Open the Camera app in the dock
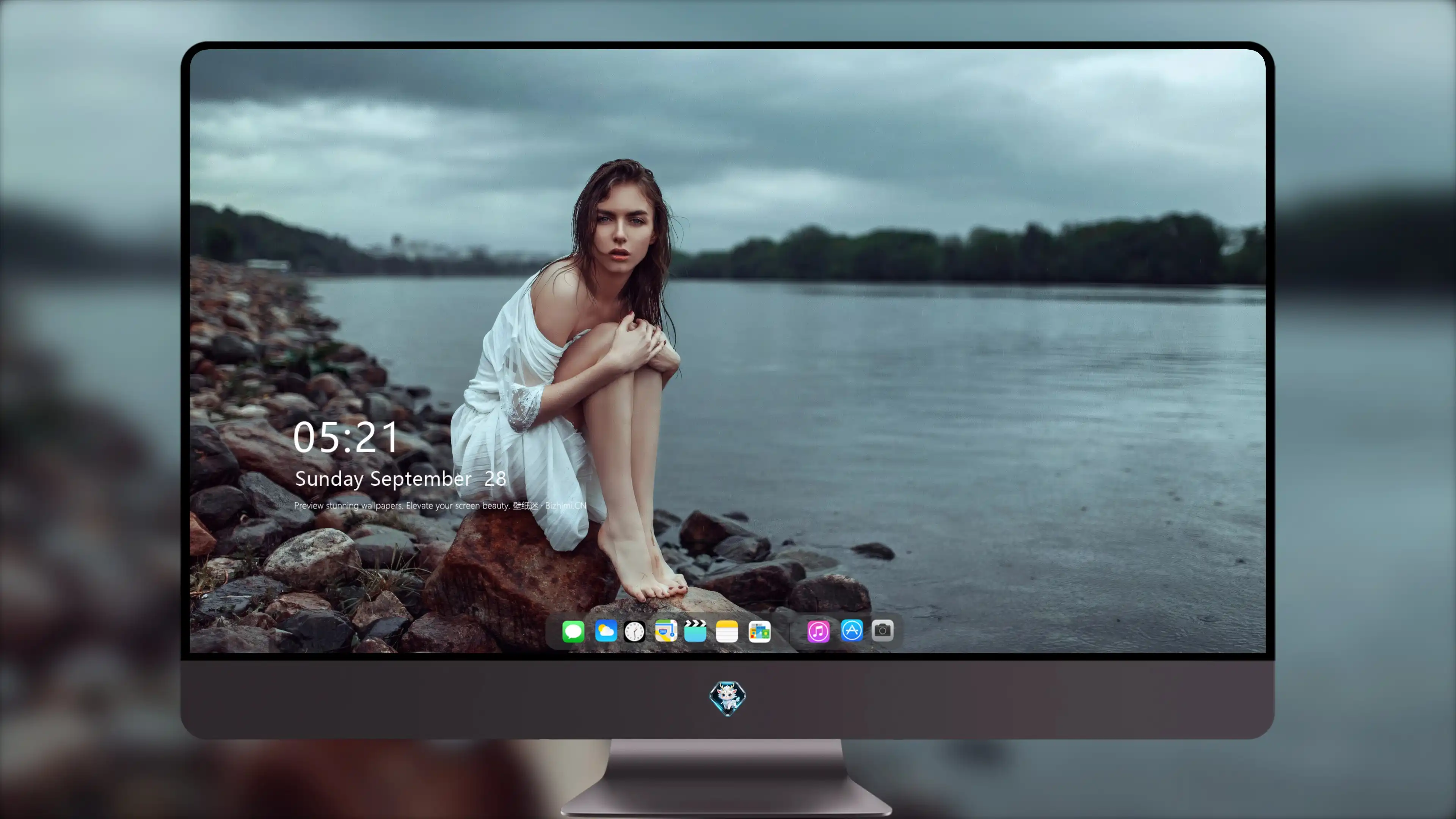The image size is (1456, 819). coord(882,631)
